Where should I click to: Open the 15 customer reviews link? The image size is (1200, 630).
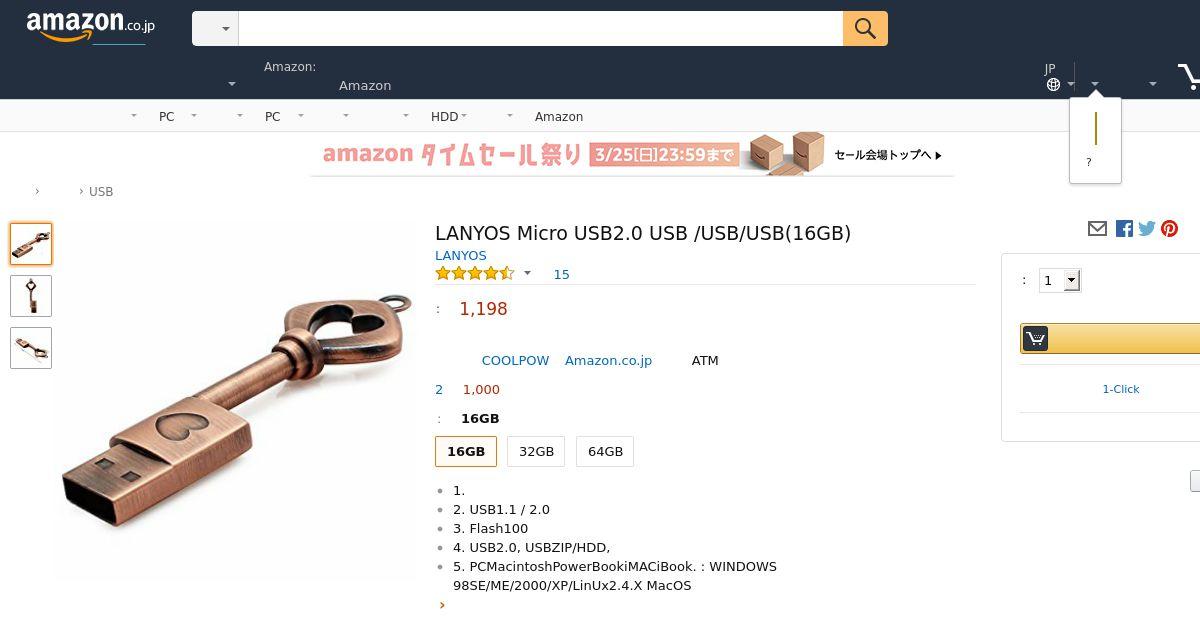(x=561, y=274)
